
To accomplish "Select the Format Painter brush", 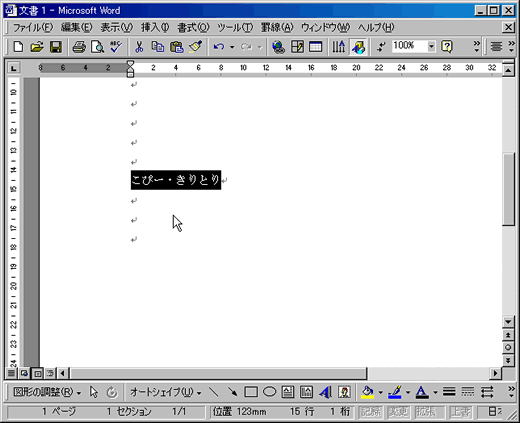I will pyautogui.click(x=195, y=47).
